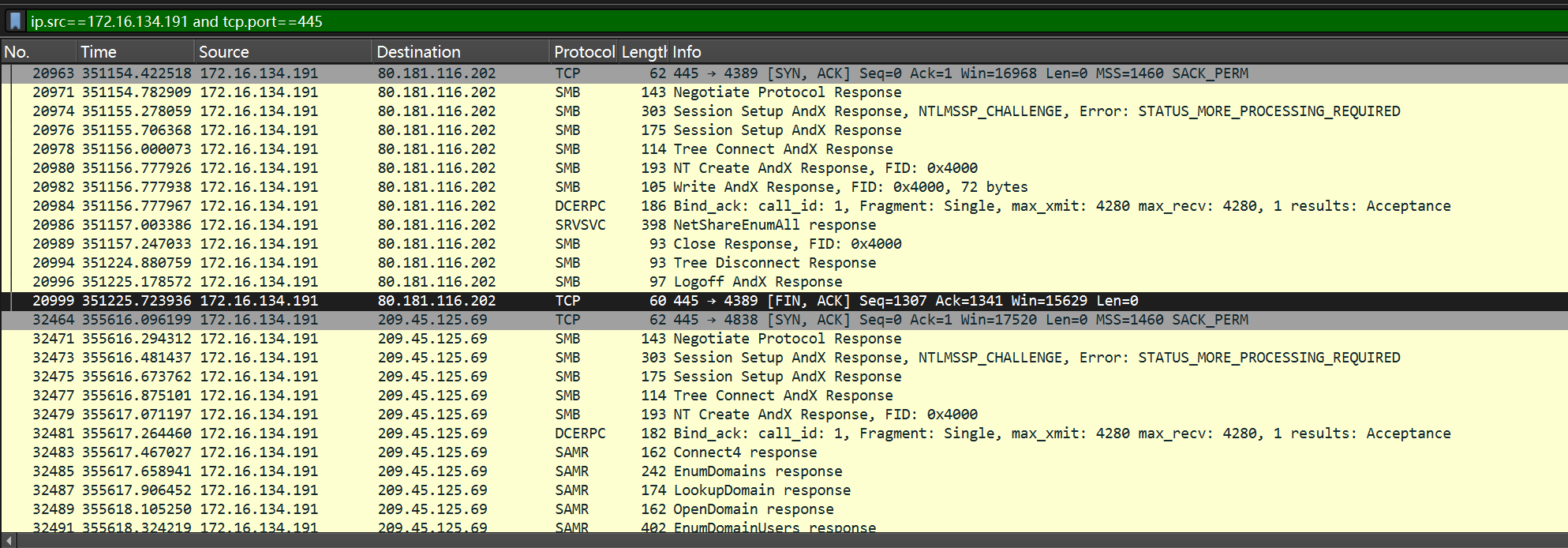1568x548 pixels.
Task: Click destination 209.45.125.69 in packet 32464
Action: pos(432,320)
